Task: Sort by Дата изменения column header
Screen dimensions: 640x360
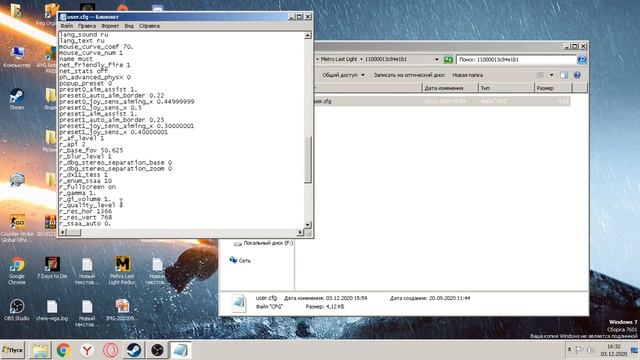Action: click(450, 88)
